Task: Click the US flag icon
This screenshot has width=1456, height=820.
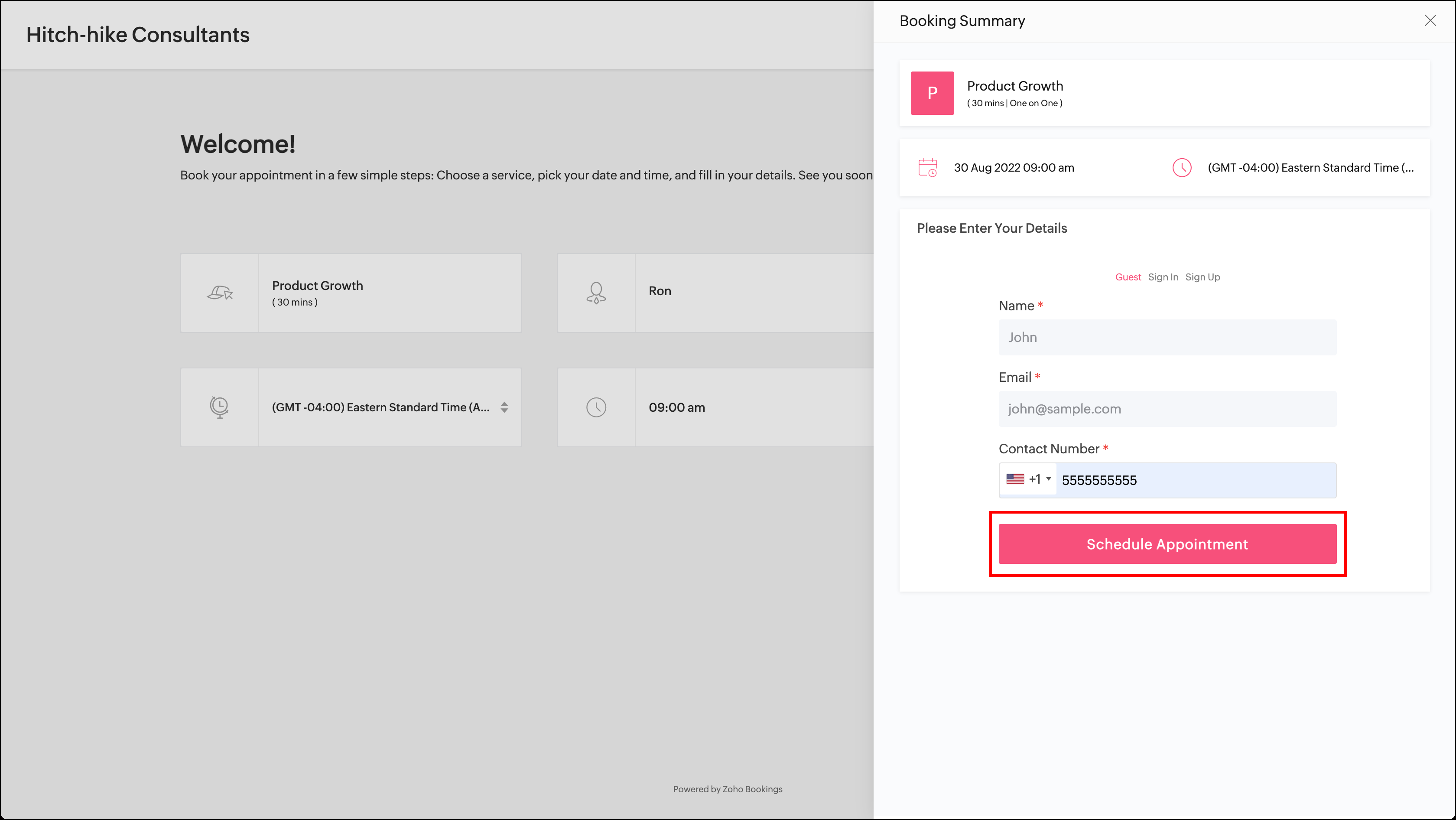Action: [1015, 479]
